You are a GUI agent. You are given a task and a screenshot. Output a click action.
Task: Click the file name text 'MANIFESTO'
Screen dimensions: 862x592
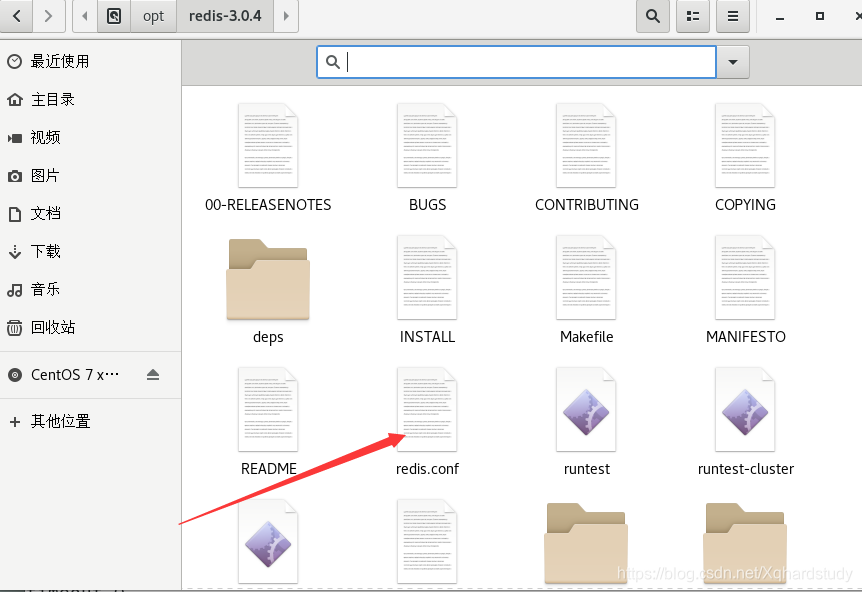point(745,337)
